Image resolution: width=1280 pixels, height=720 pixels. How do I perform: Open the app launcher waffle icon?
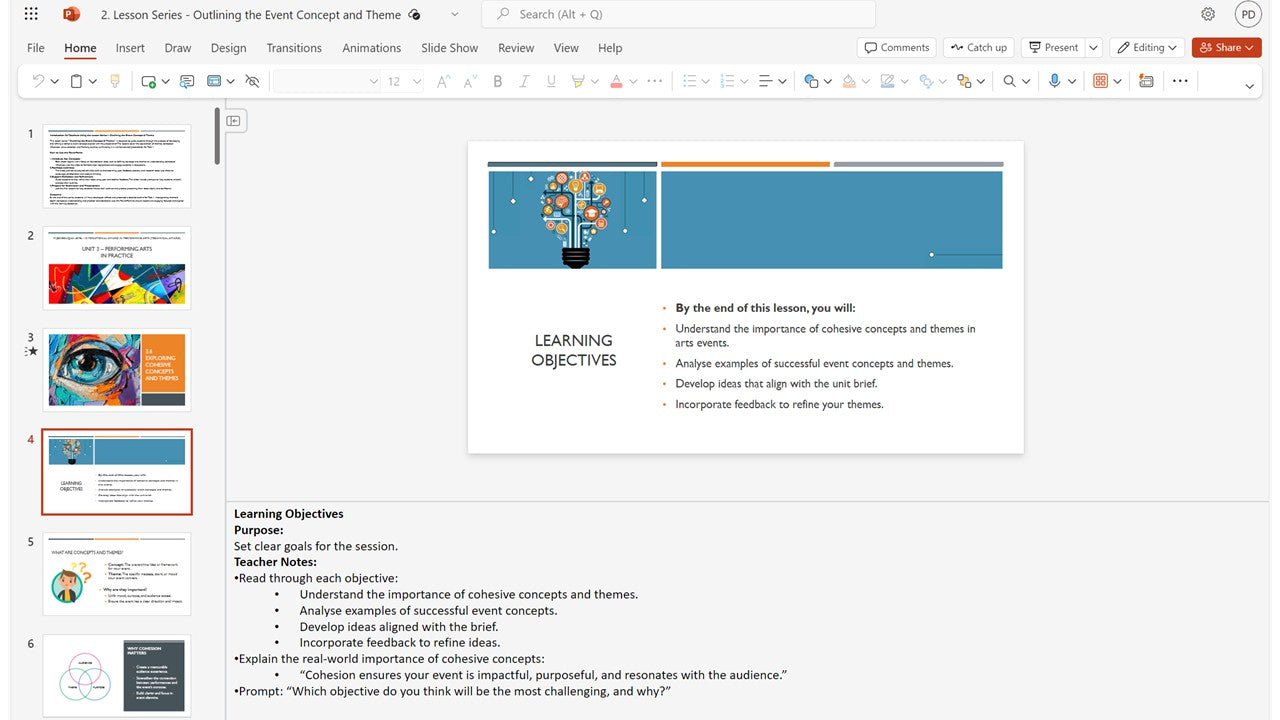(31, 14)
